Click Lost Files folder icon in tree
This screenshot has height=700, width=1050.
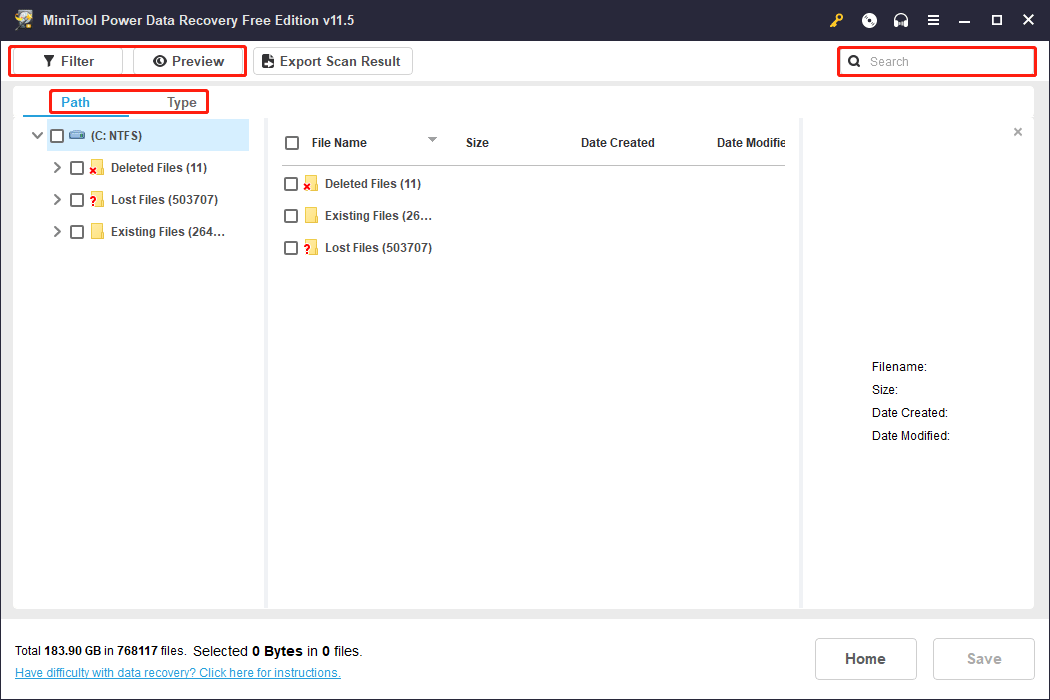(96, 200)
